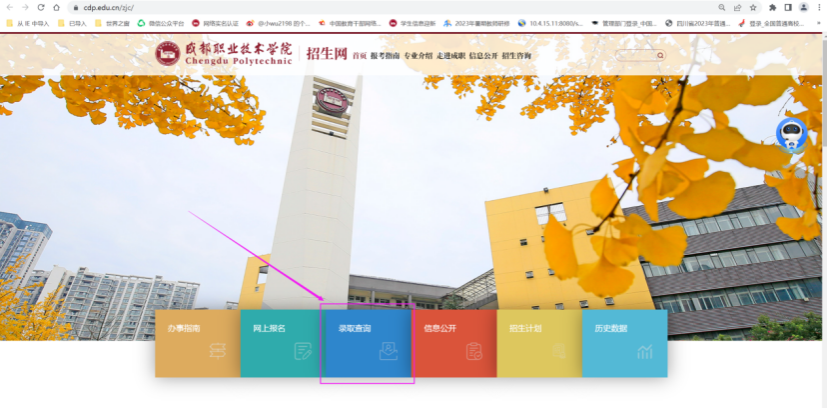
Task: Open the 微信公众平台 bookmark
Action: click(x=161, y=23)
